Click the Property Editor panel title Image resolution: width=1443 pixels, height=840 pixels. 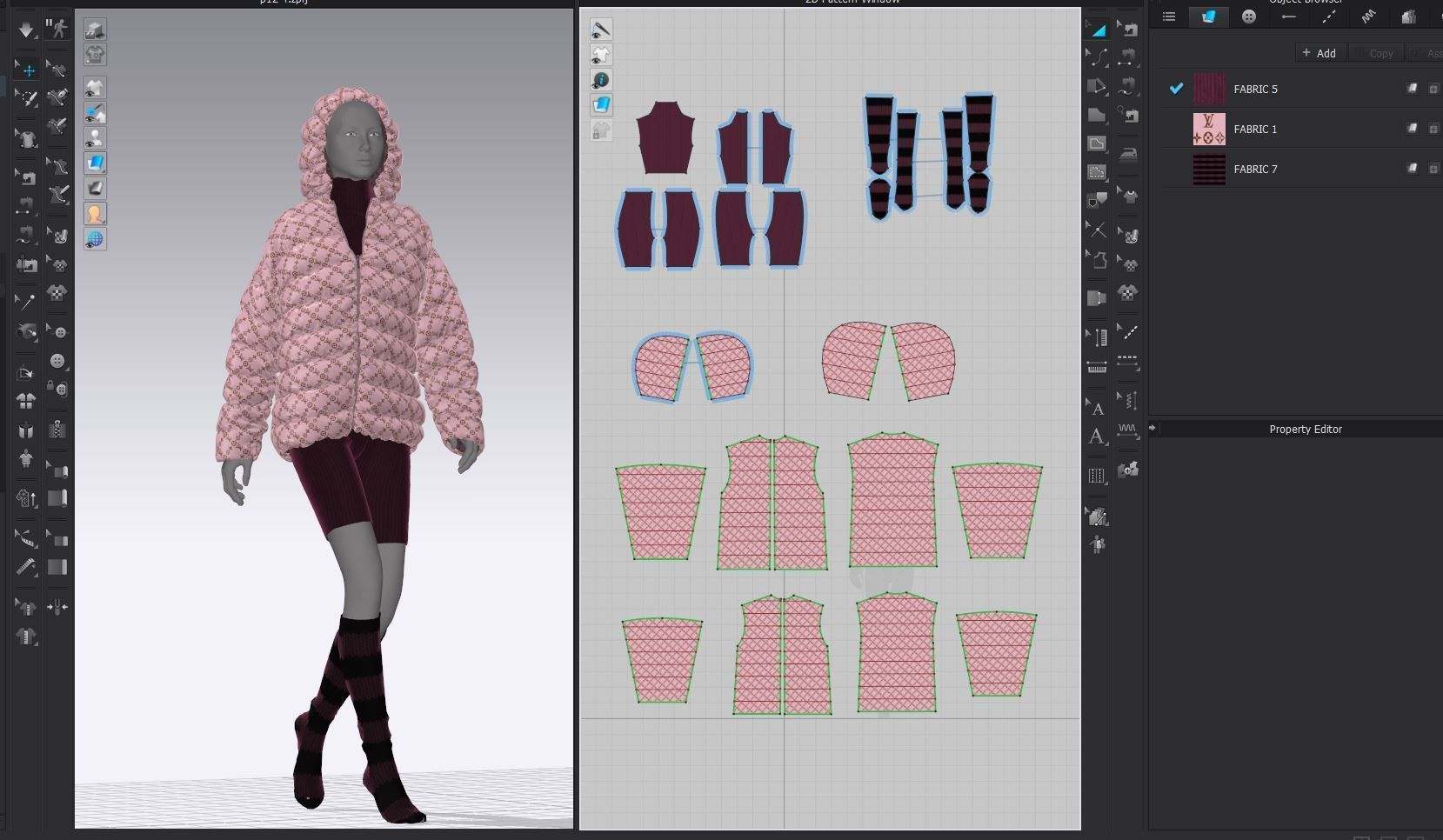pos(1305,430)
